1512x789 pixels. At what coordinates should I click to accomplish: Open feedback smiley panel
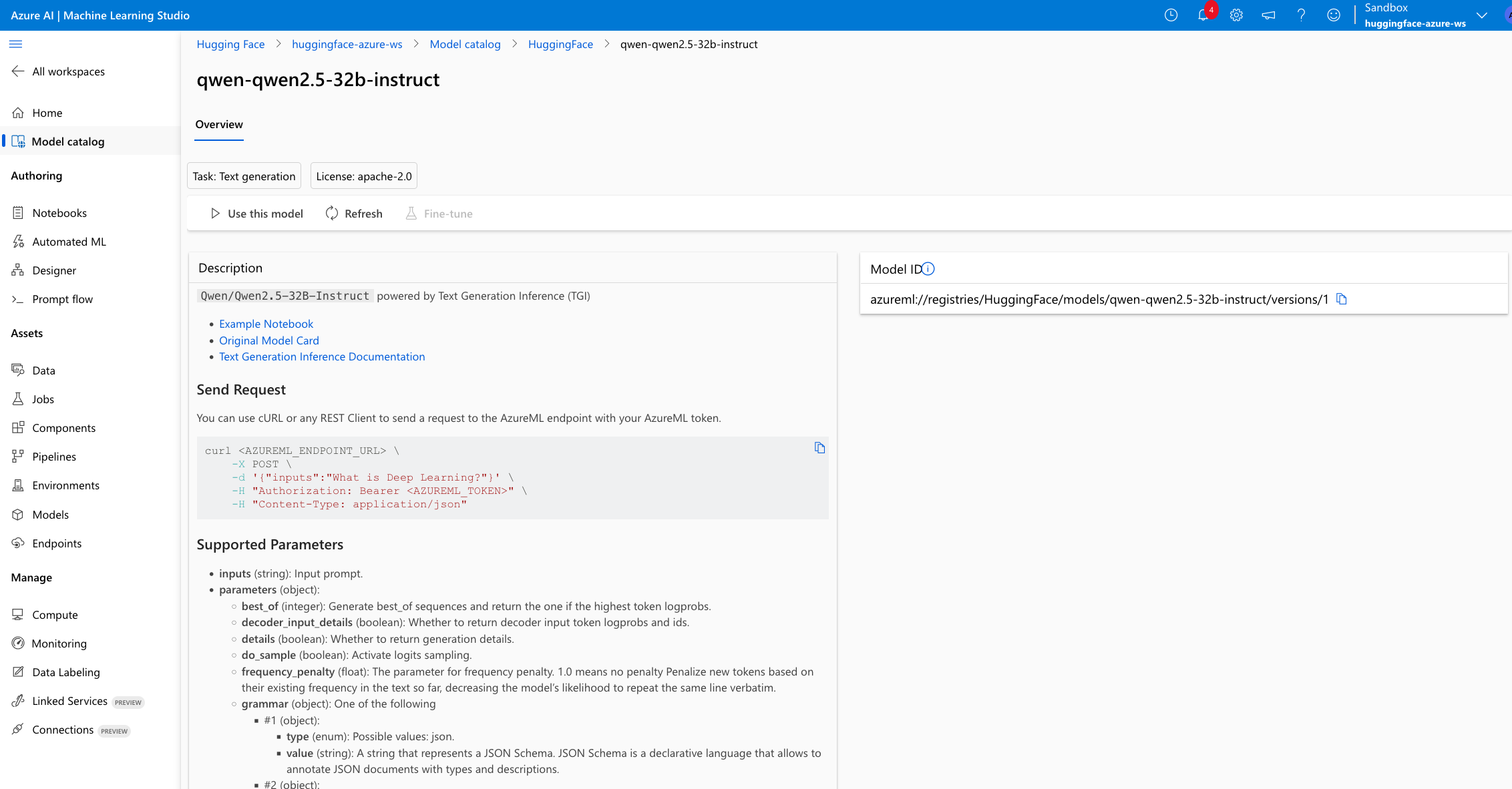[1333, 15]
